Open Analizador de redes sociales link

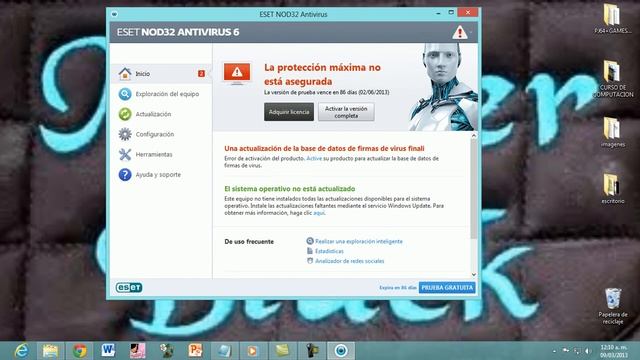[350, 261]
